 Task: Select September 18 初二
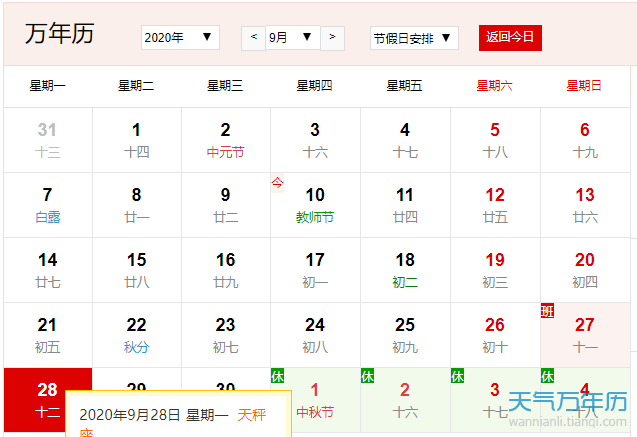[x=405, y=270]
